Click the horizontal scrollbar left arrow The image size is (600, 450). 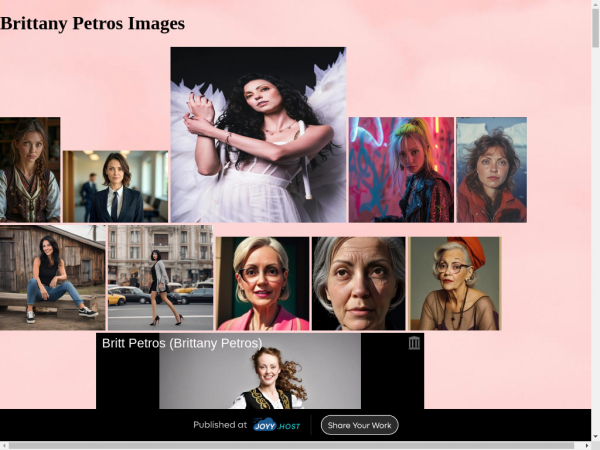click(5, 445)
